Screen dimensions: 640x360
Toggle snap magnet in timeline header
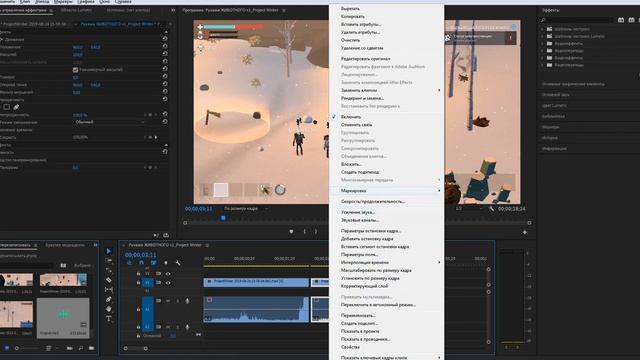pos(141,263)
